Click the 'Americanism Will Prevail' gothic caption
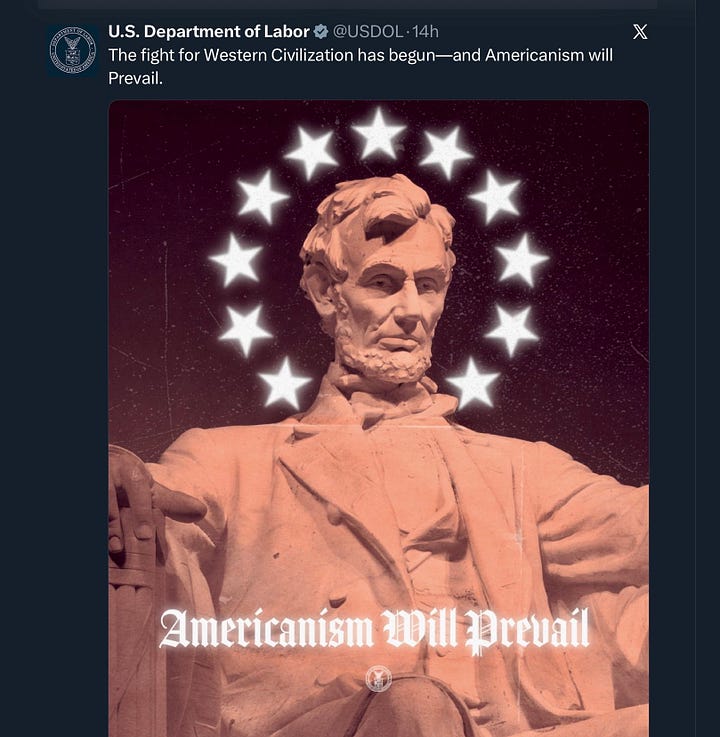720x737 pixels. coord(374,630)
